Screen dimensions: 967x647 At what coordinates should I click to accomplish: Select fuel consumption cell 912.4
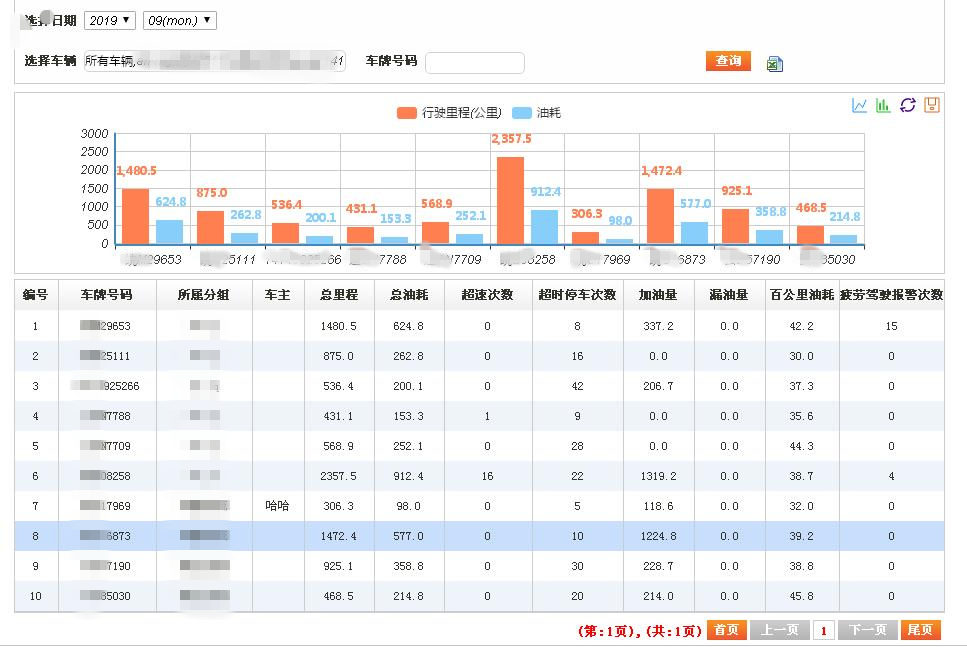(408, 476)
